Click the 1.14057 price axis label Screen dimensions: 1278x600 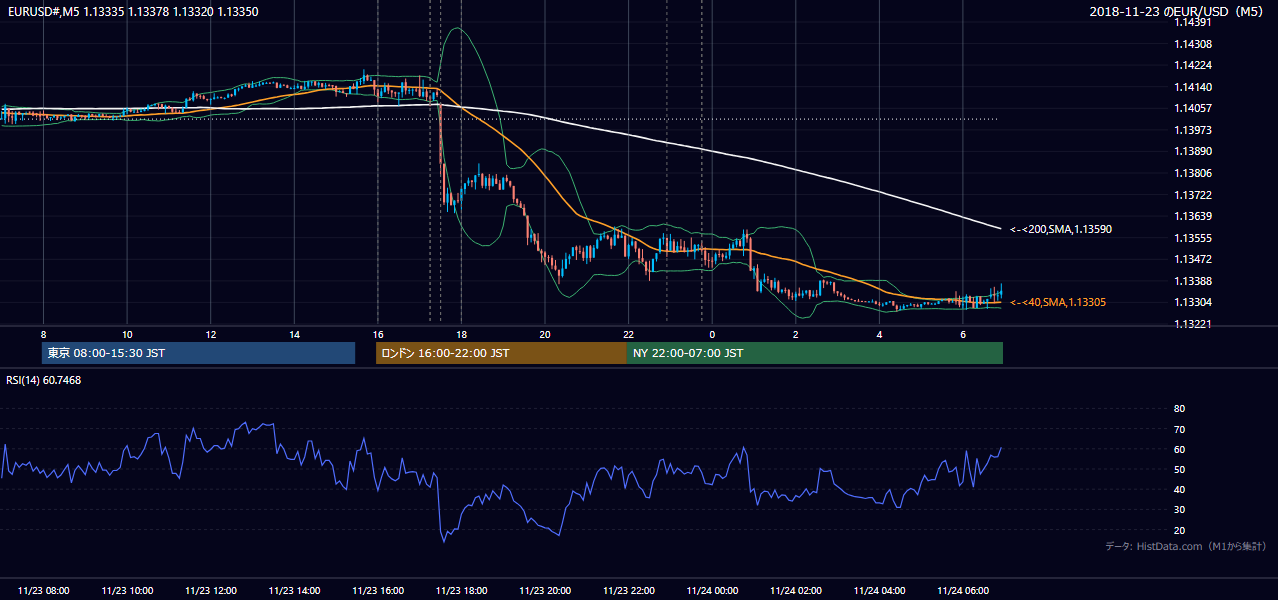click(x=1194, y=108)
